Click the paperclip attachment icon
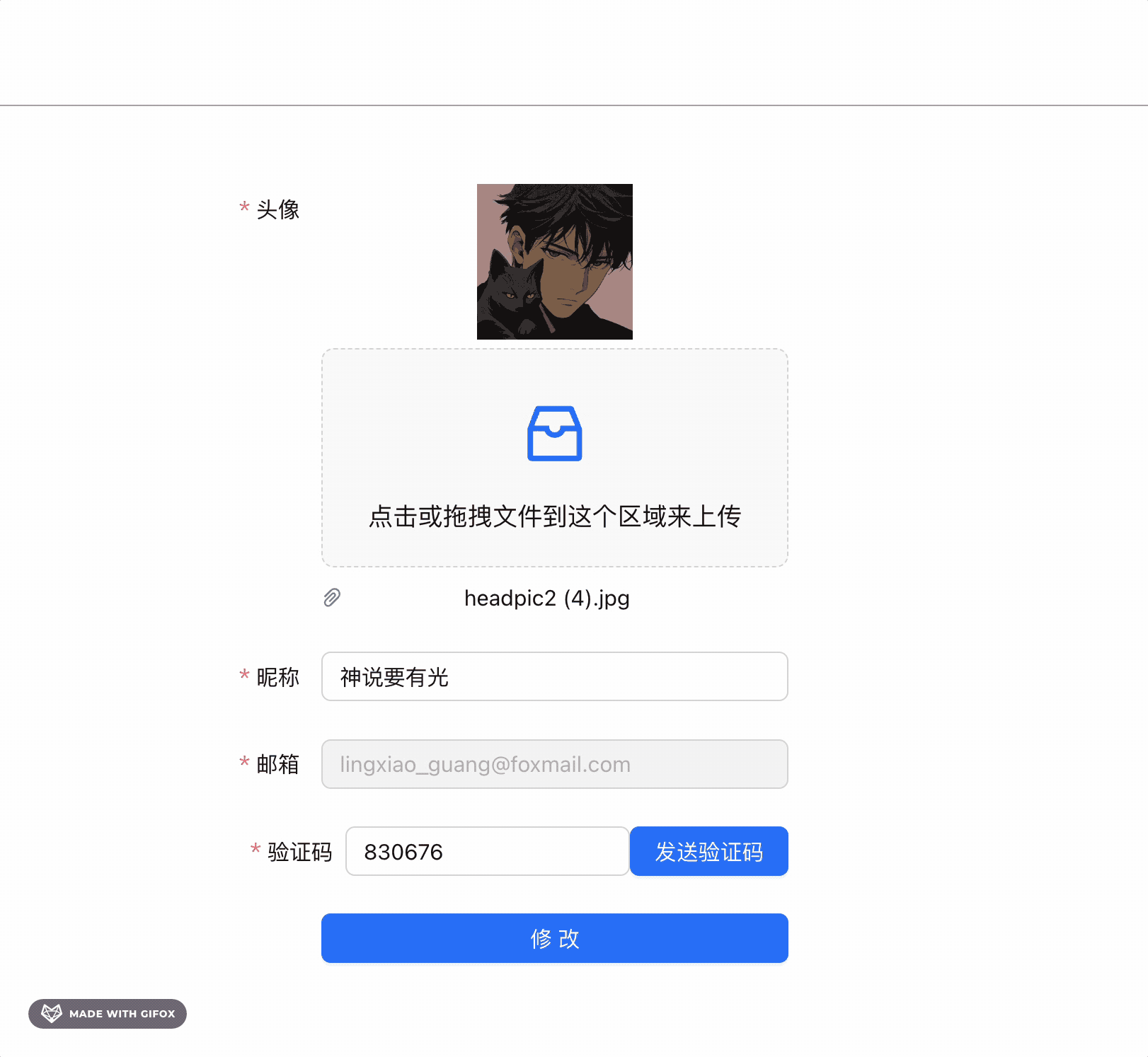 [332, 598]
